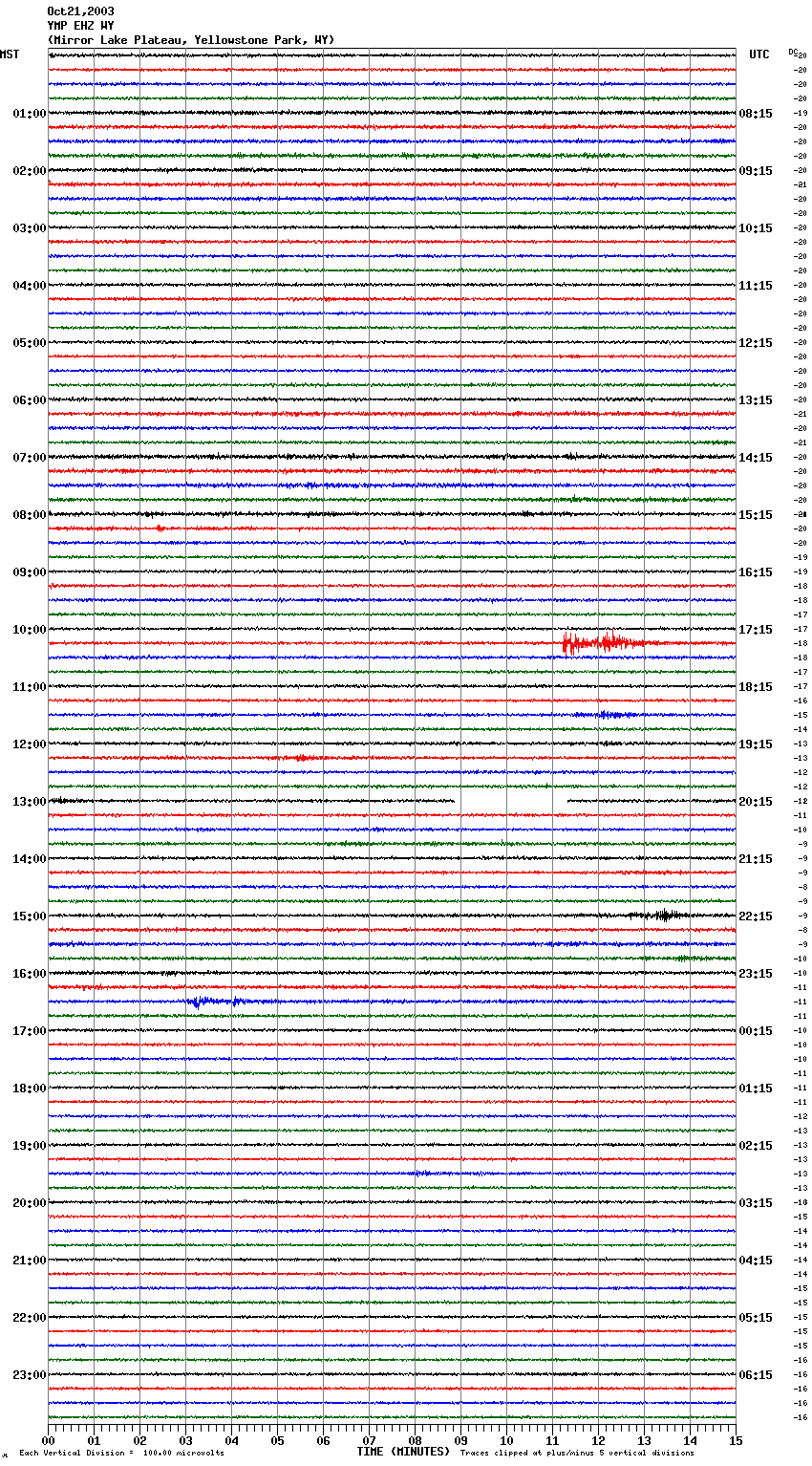Select the 01:00 MST hour label
The height and width of the screenshot is (1466, 812).
(30, 114)
